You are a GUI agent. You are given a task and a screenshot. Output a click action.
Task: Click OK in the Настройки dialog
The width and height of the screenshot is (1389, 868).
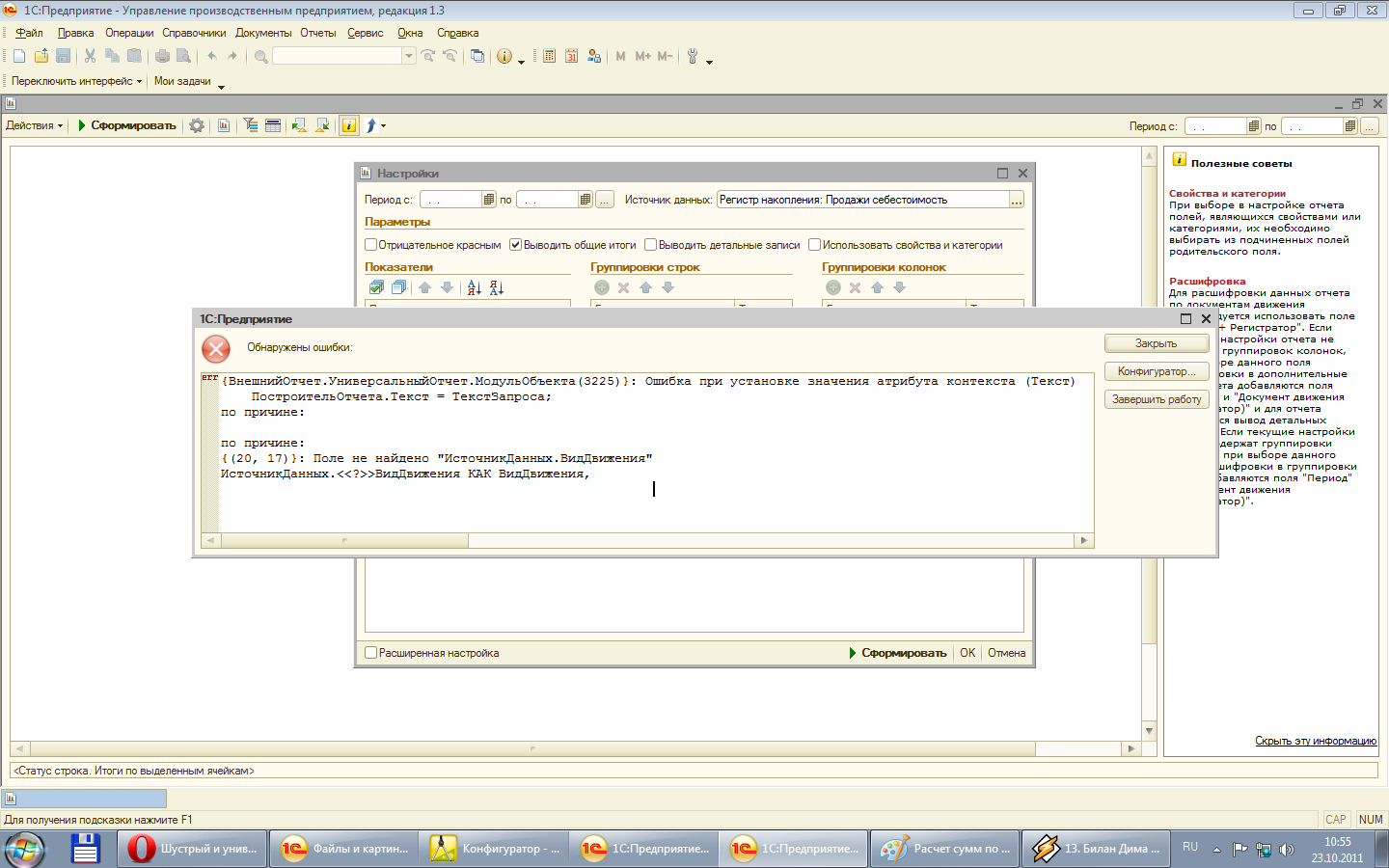point(967,653)
